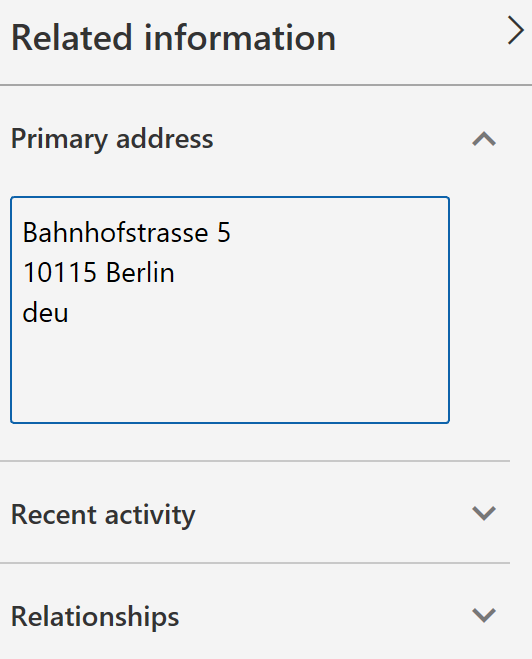Click the deu country line
The width and height of the screenshot is (532, 659).
[x=45, y=313]
